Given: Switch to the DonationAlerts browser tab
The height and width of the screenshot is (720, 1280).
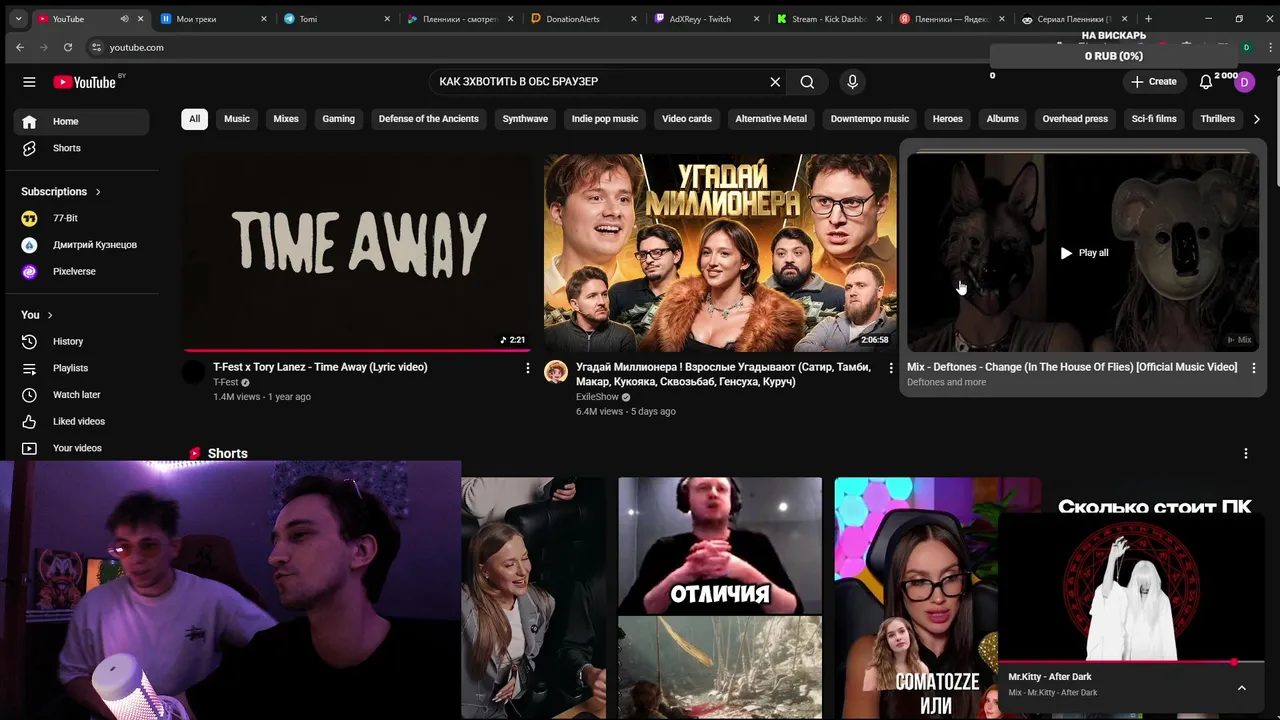Looking at the screenshot, I should coord(583,19).
